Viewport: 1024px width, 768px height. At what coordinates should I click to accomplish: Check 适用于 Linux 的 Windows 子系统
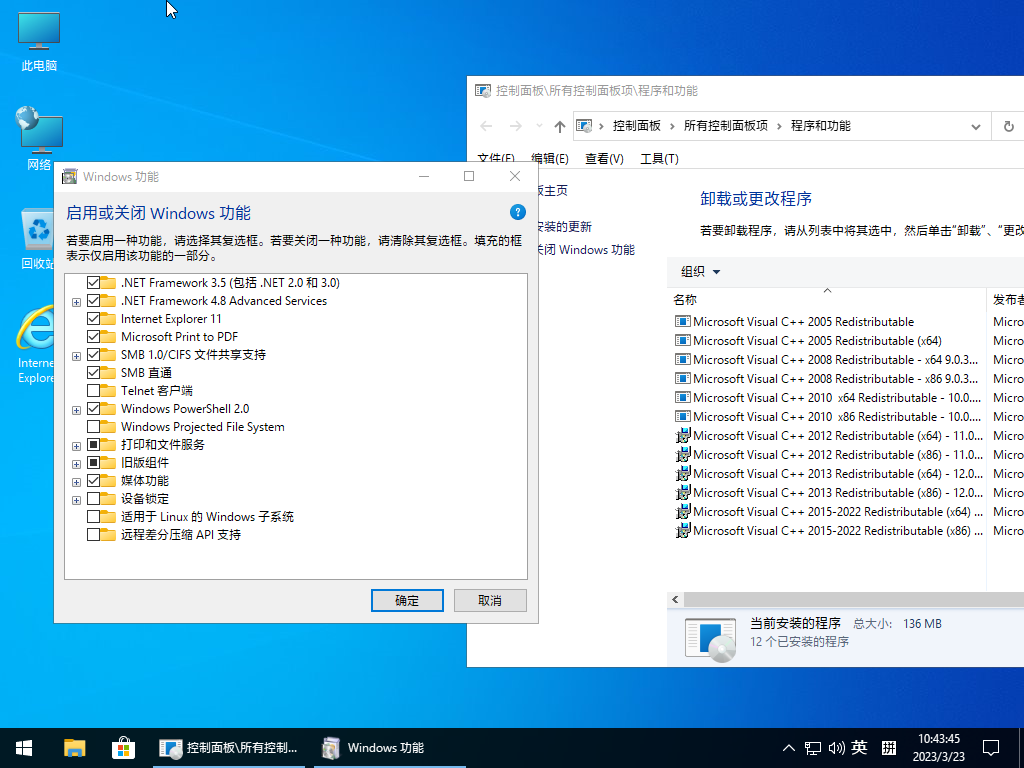94,517
